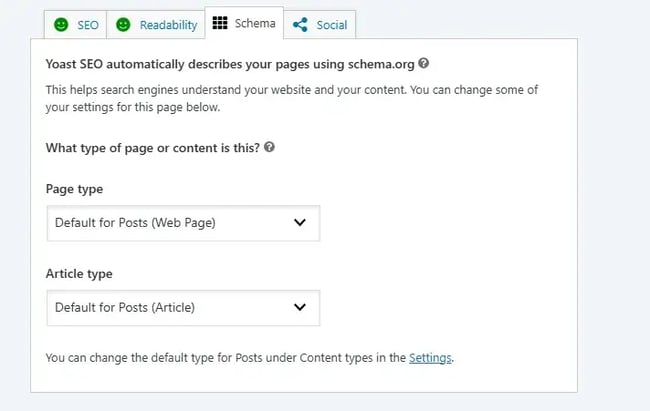Image resolution: width=650 pixels, height=411 pixels.
Task: Open the Page type dropdown
Action: click(183, 223)
